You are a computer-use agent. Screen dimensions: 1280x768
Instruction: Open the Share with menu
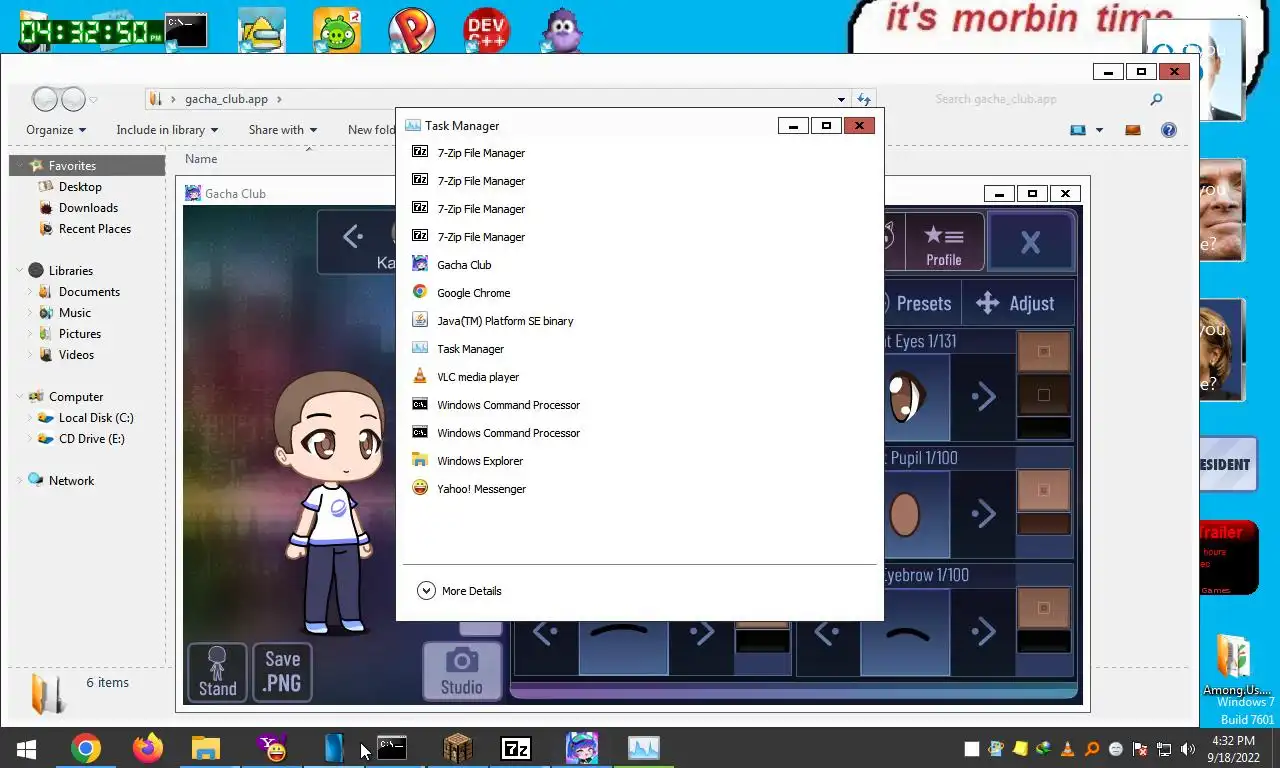point(283,130)
